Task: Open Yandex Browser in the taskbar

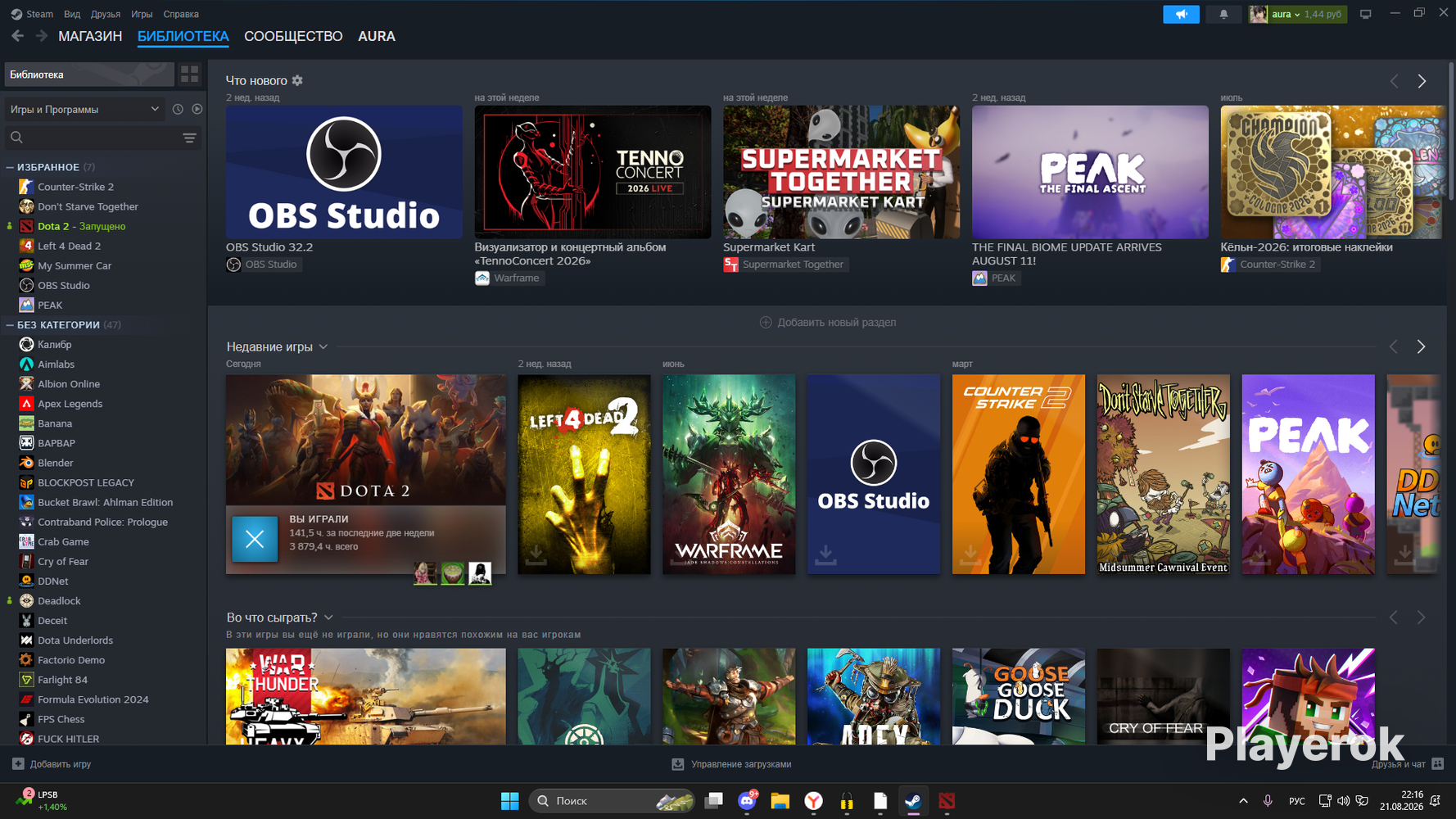Action: pyautogui.click(x=813, y=801)
